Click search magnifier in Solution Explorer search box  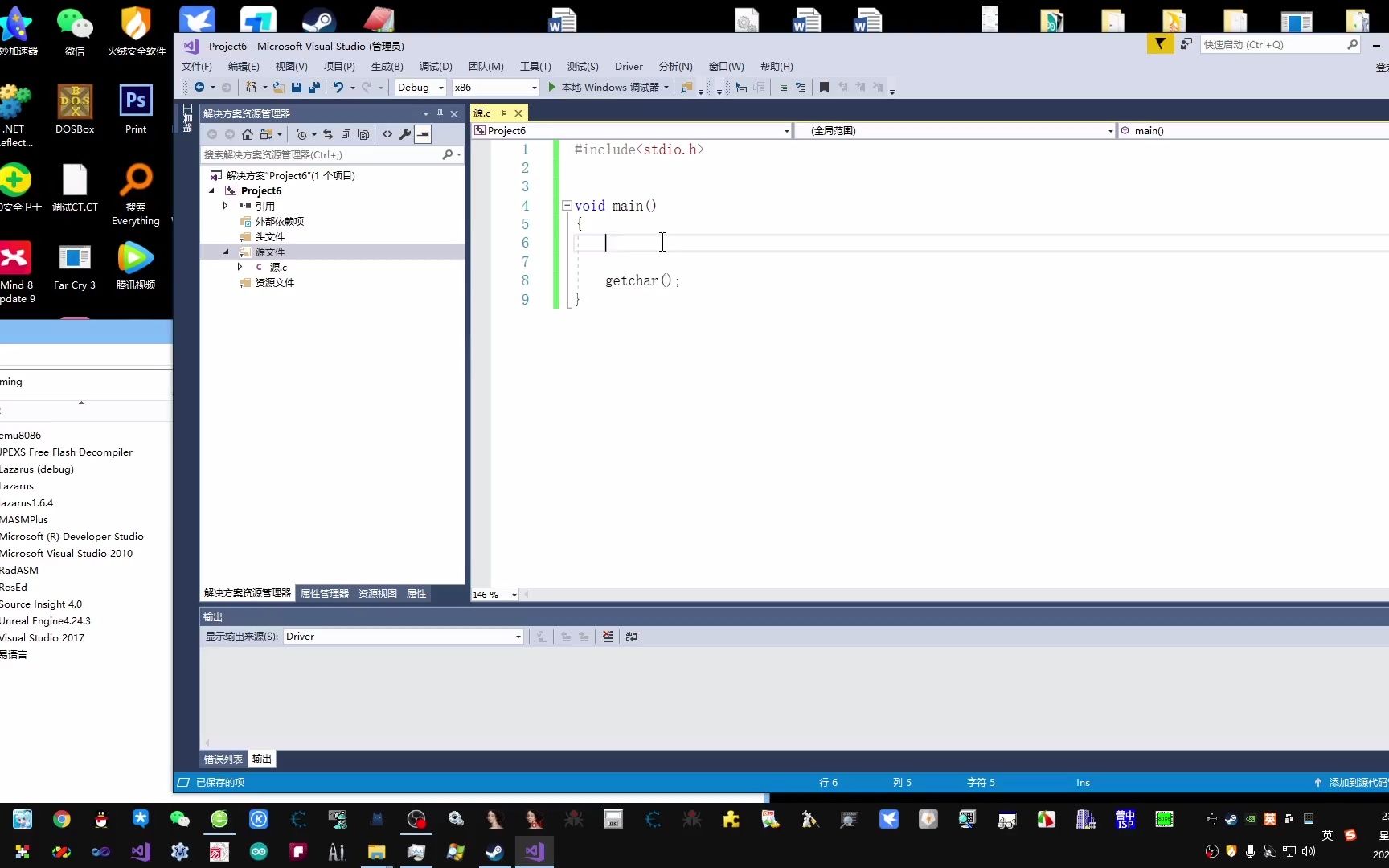point(448,154)
